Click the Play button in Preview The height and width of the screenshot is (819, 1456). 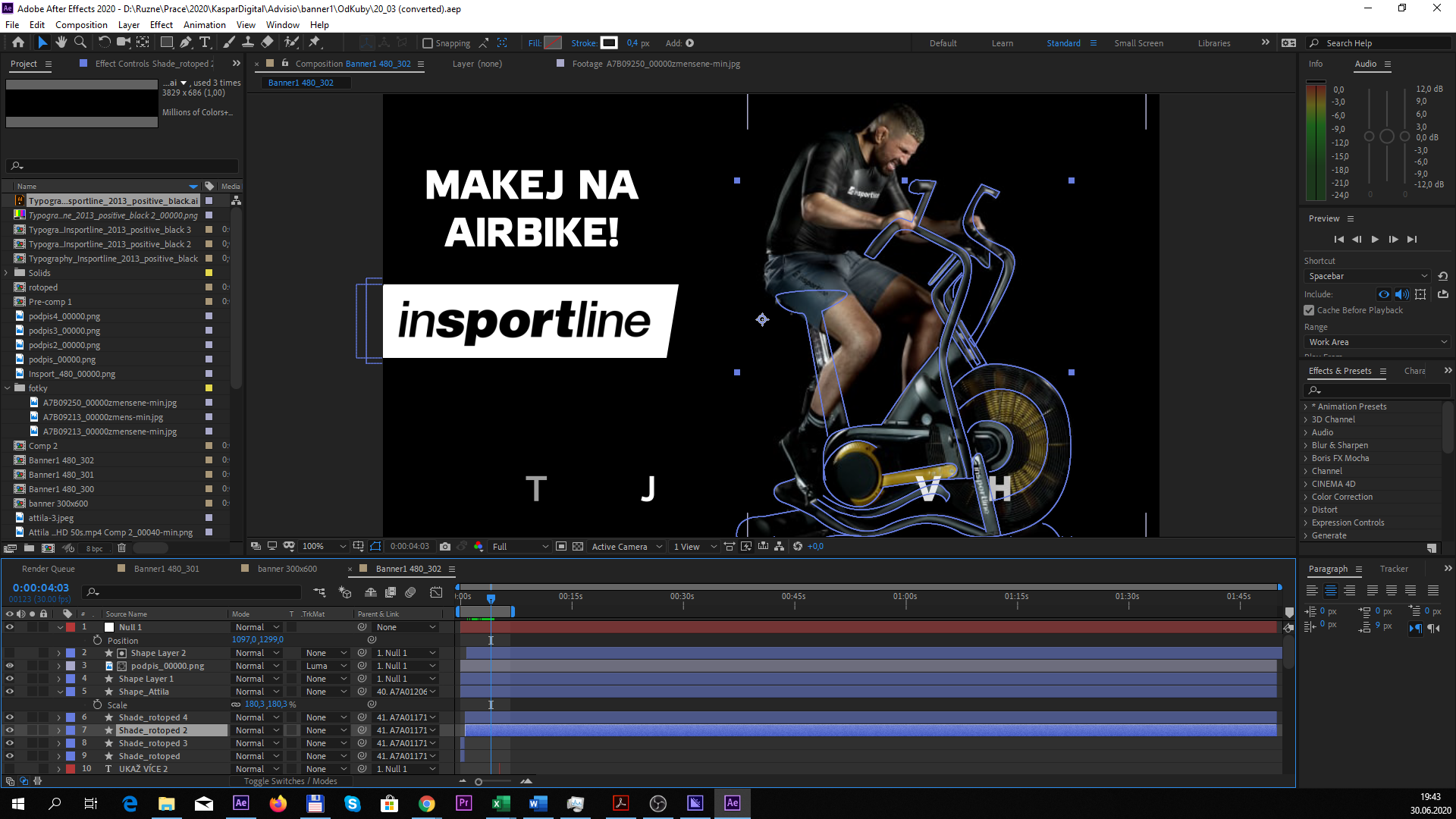pos(1375,240)
